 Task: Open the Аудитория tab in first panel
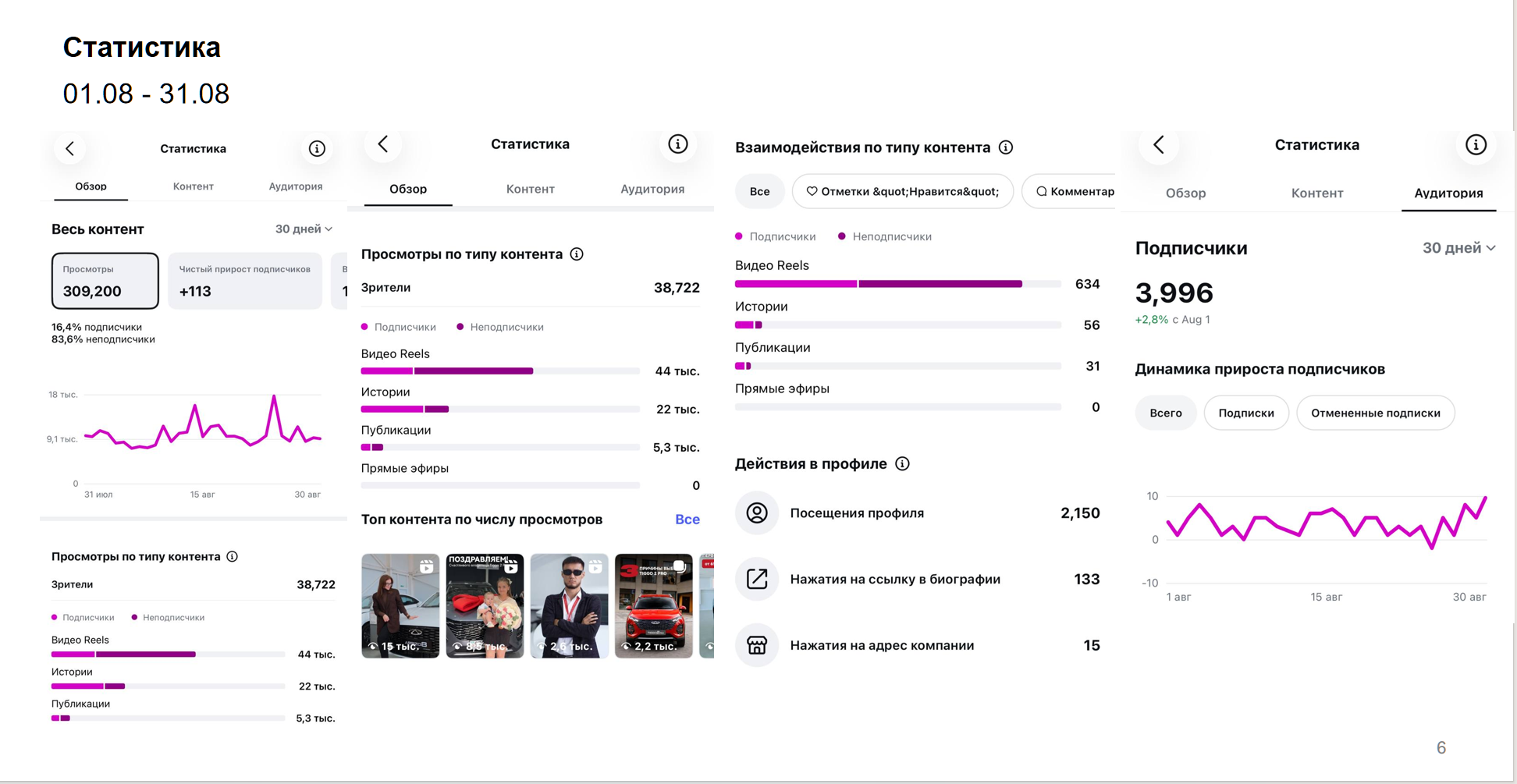coord(296,186)
